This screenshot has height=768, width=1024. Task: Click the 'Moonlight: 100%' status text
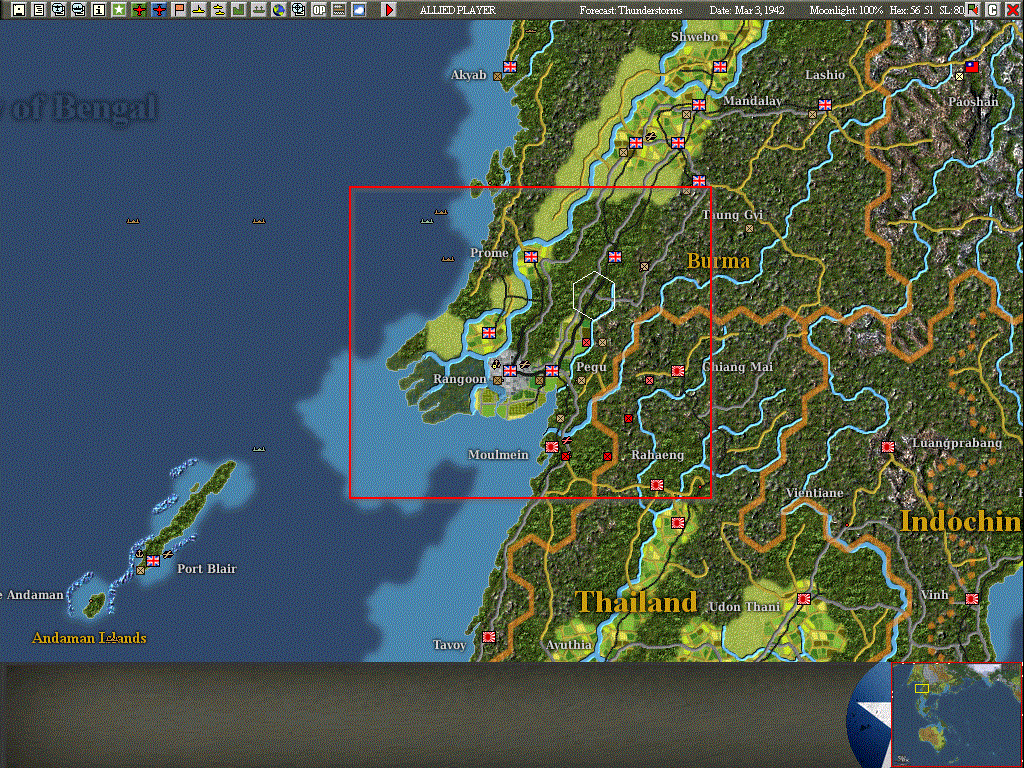tap(846, 10)
